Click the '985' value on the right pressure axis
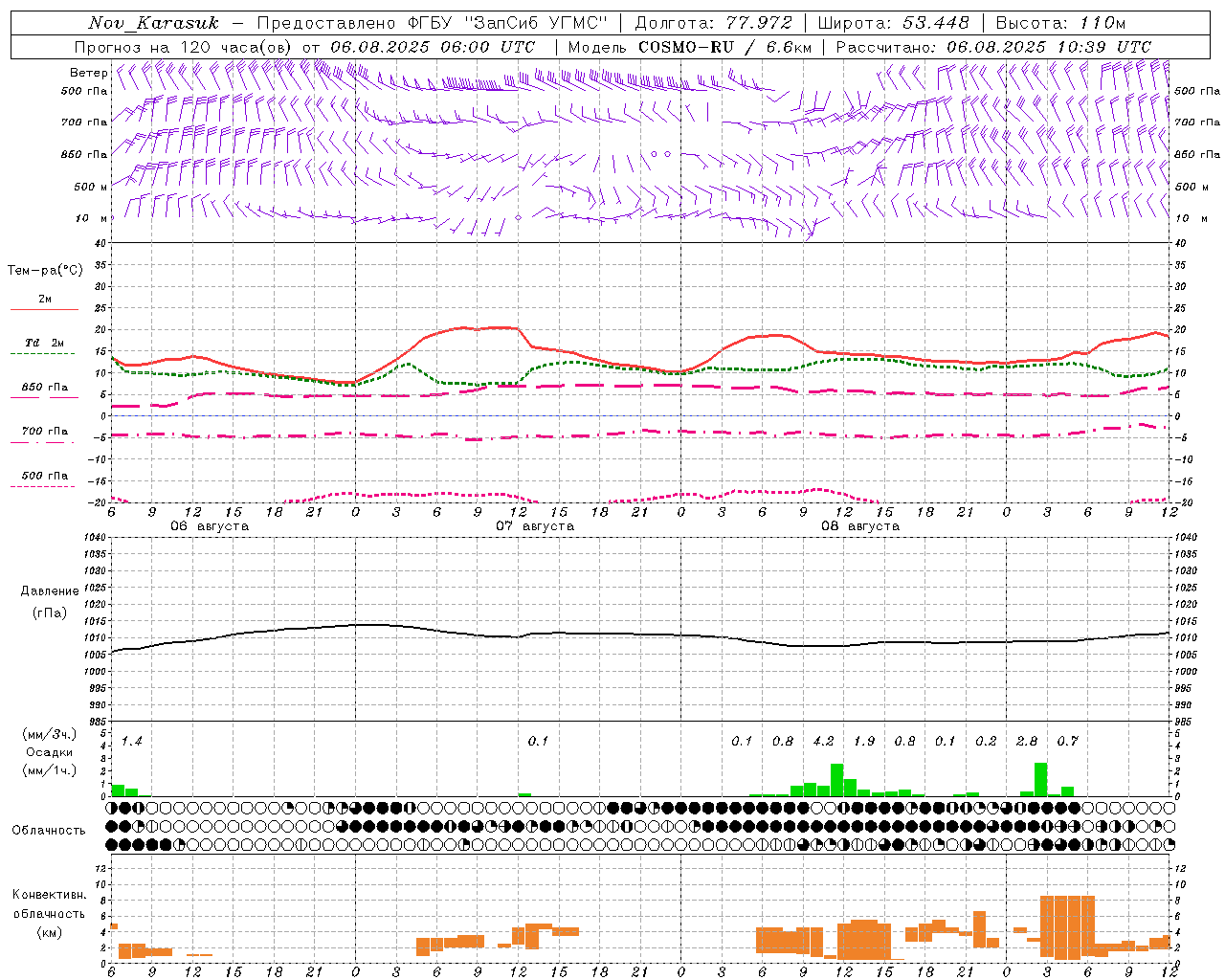 click(x=1185, y=722)
